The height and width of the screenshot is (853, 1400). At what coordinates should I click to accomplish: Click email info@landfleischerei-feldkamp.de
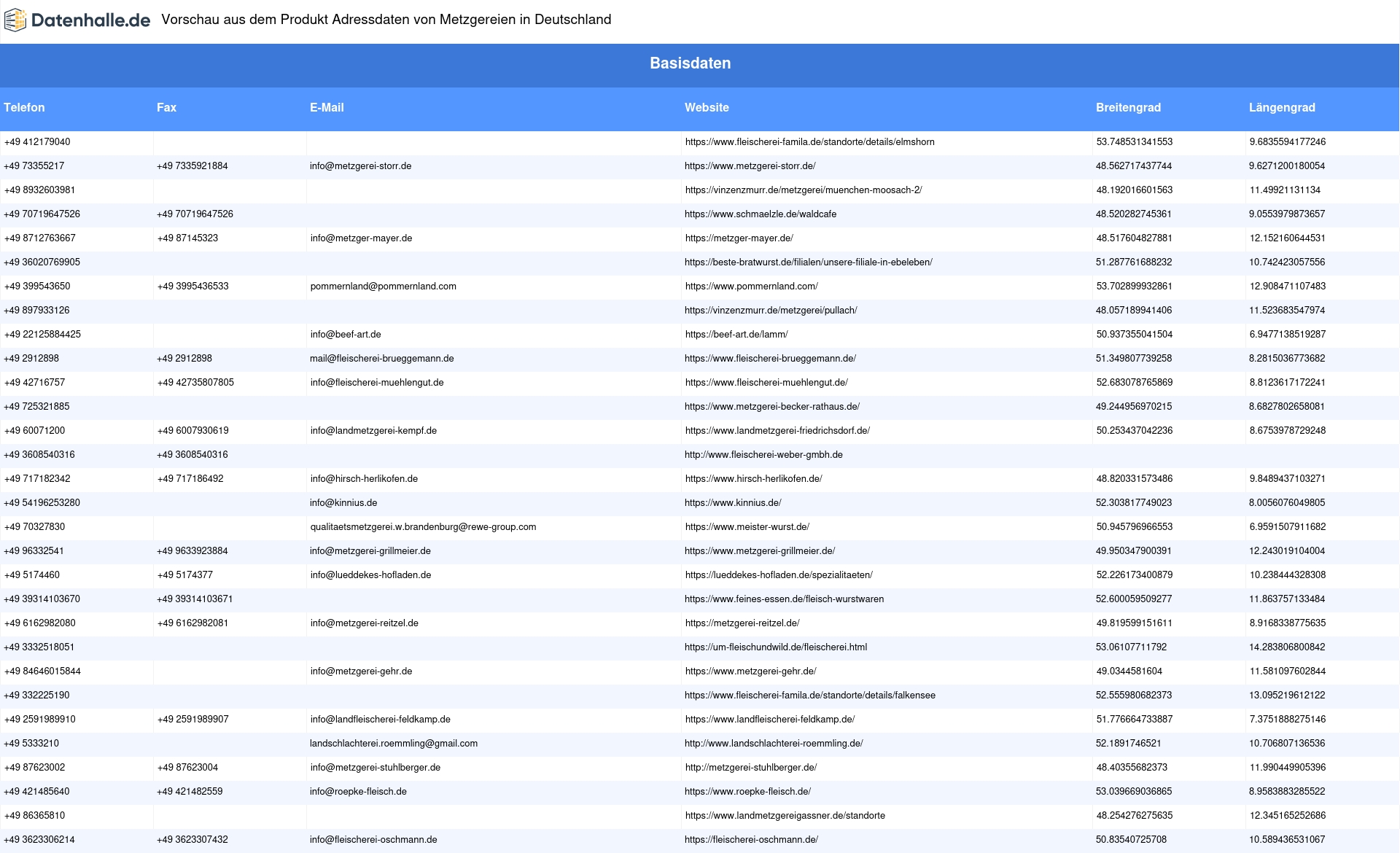click(381, 720)
